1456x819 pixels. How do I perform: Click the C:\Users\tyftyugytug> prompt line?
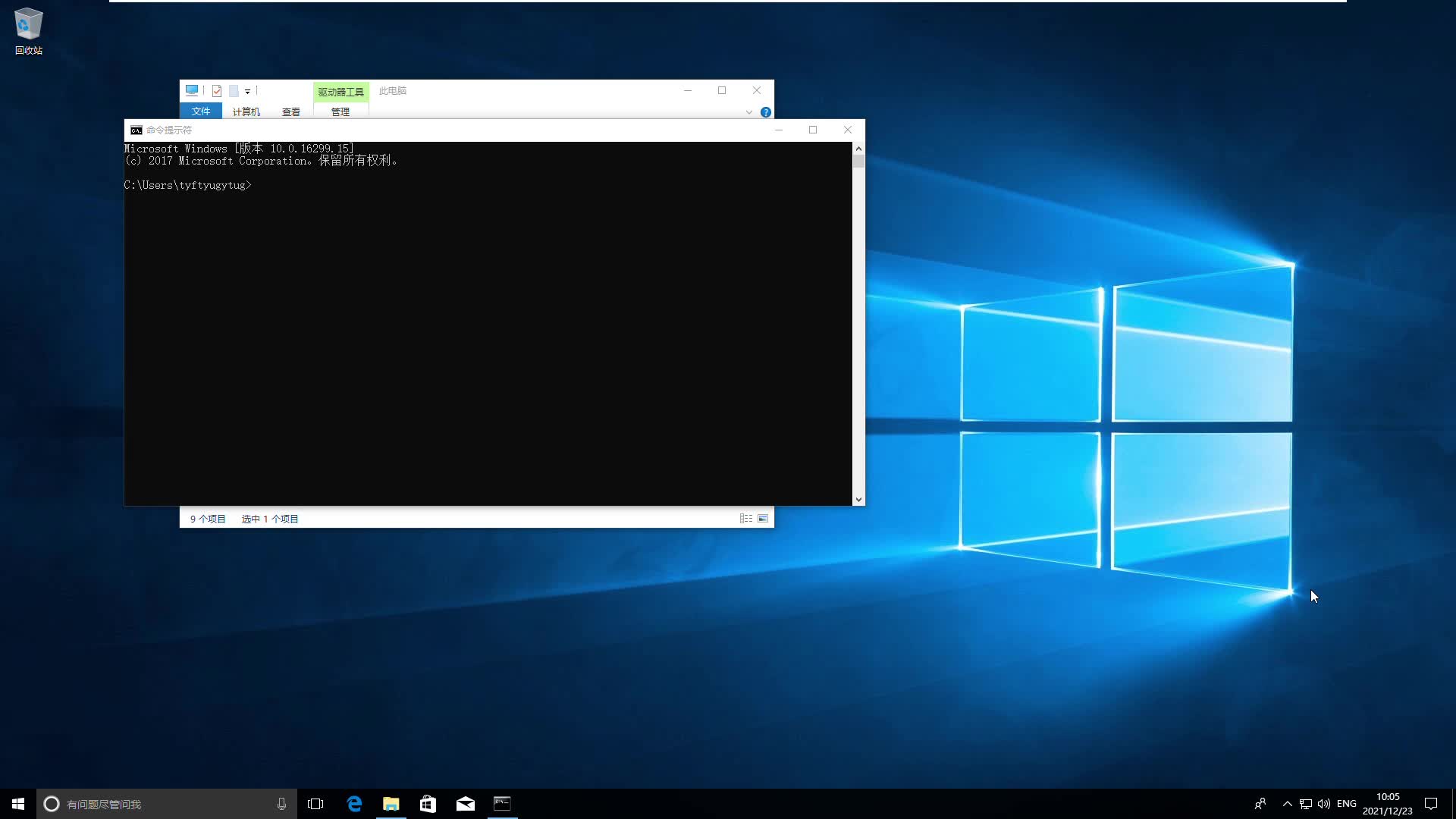pos(188,185)
